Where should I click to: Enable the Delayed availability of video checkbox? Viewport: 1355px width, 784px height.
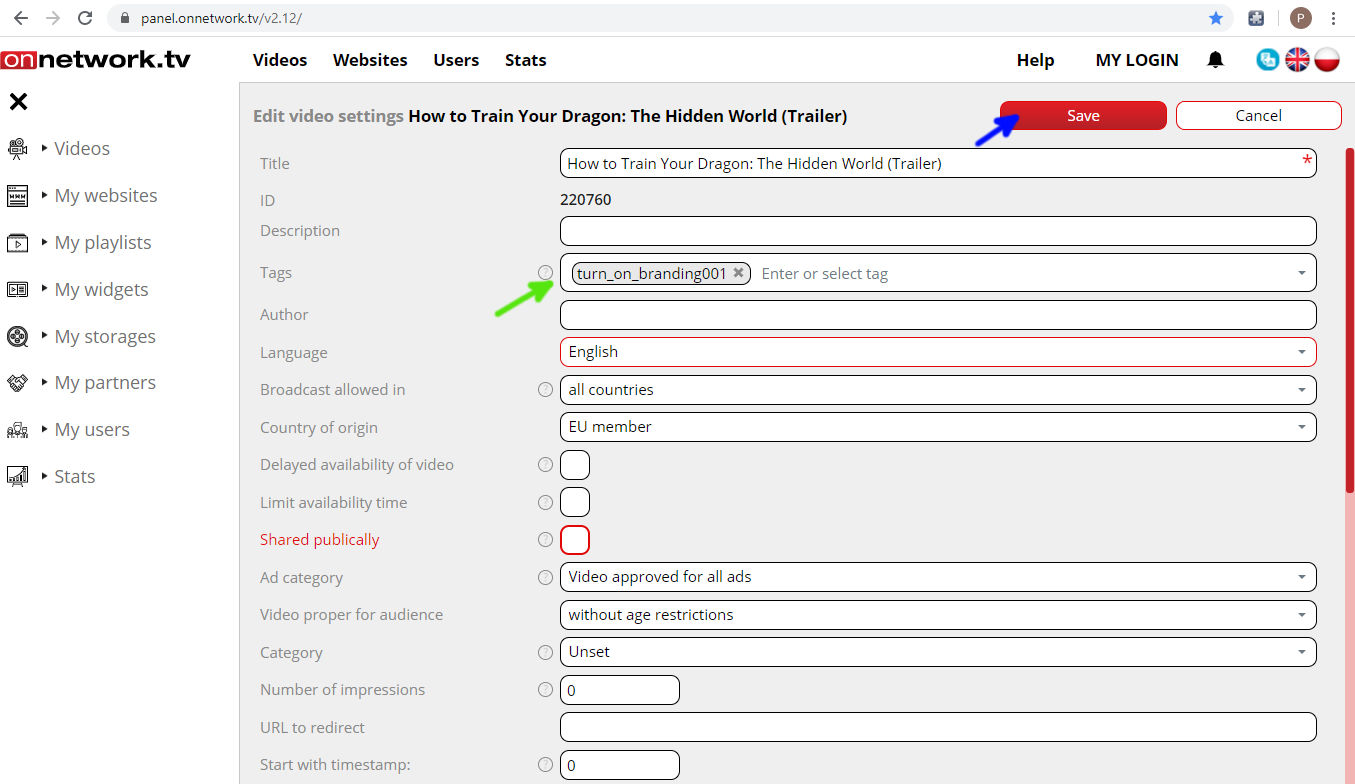pos(575,465)
